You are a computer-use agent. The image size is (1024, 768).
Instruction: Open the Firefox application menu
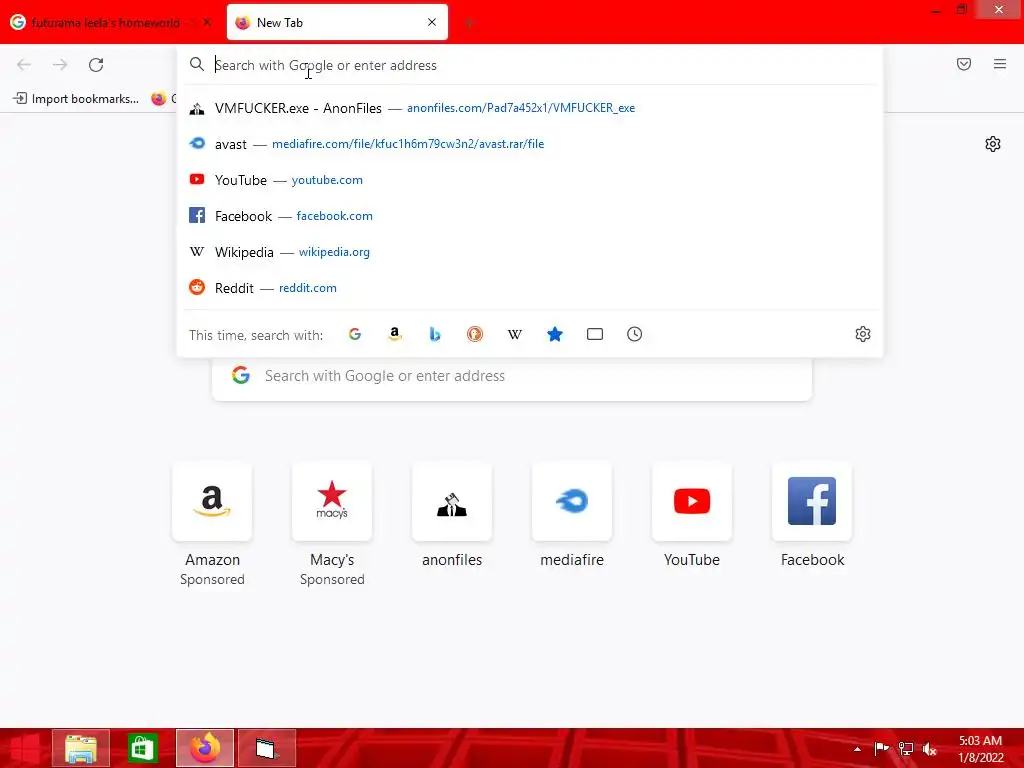pos(1000,64)
